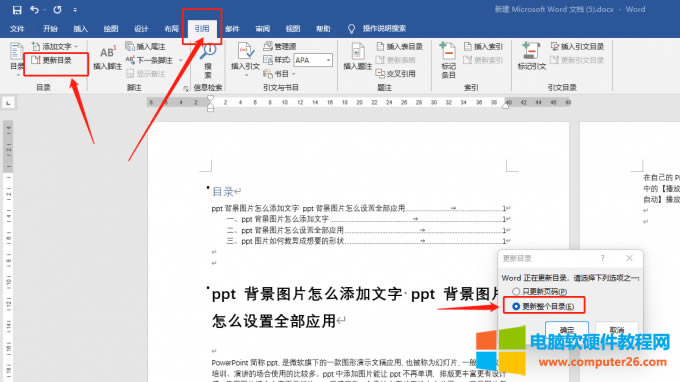Click the Save icon in quick access toolbar
Image resolution: width=680 pixels, height=382 pixels.
[16, 10]
